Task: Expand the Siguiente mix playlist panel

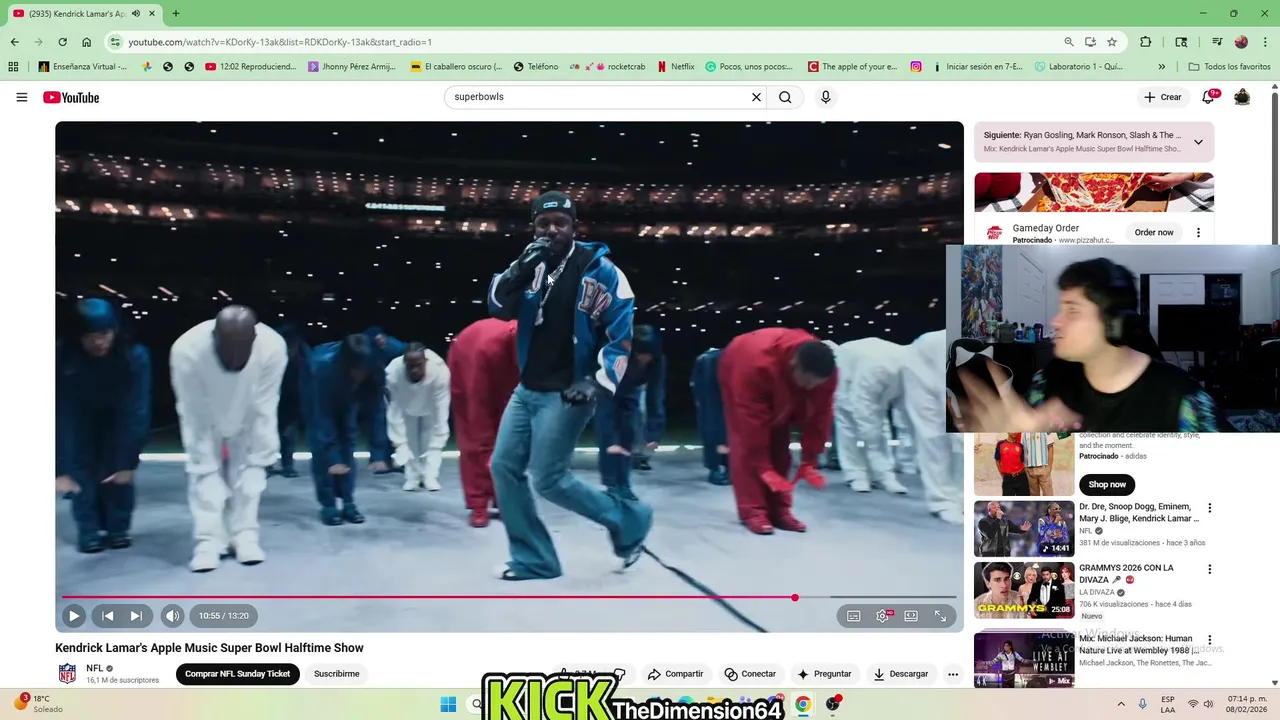Action: [x=1198, y=142]
